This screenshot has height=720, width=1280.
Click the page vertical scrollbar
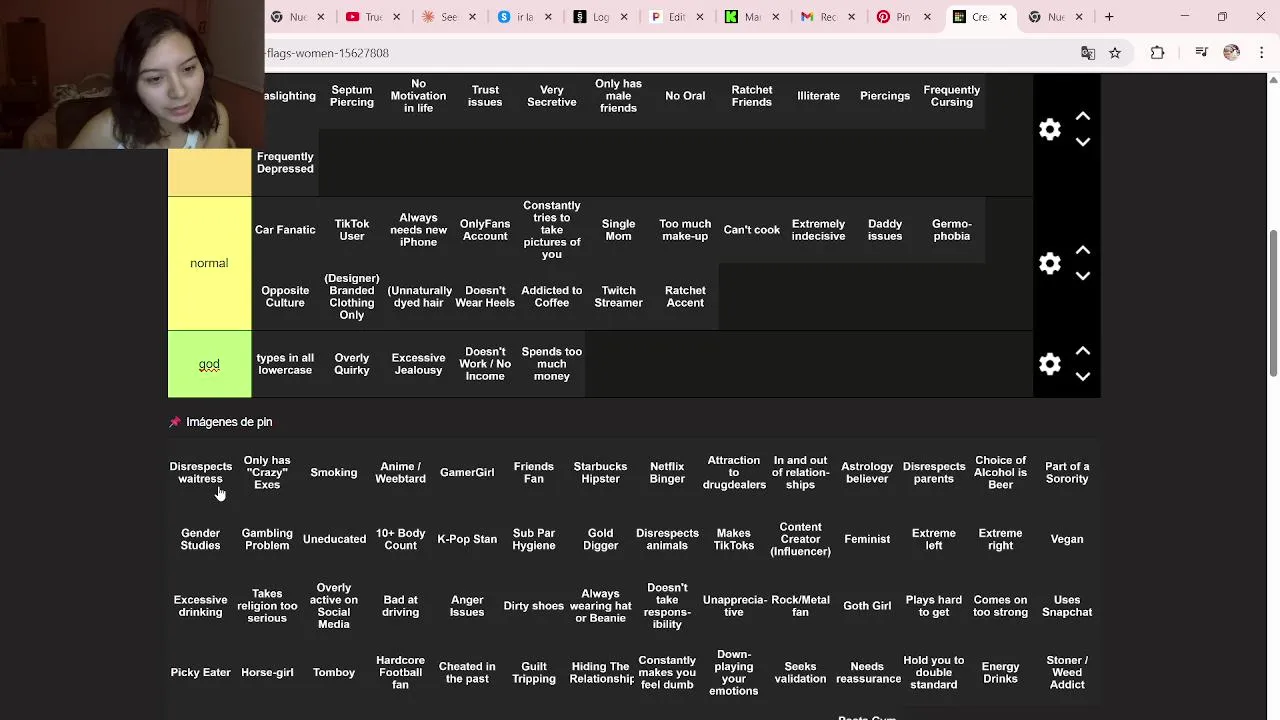[1273, 303]
